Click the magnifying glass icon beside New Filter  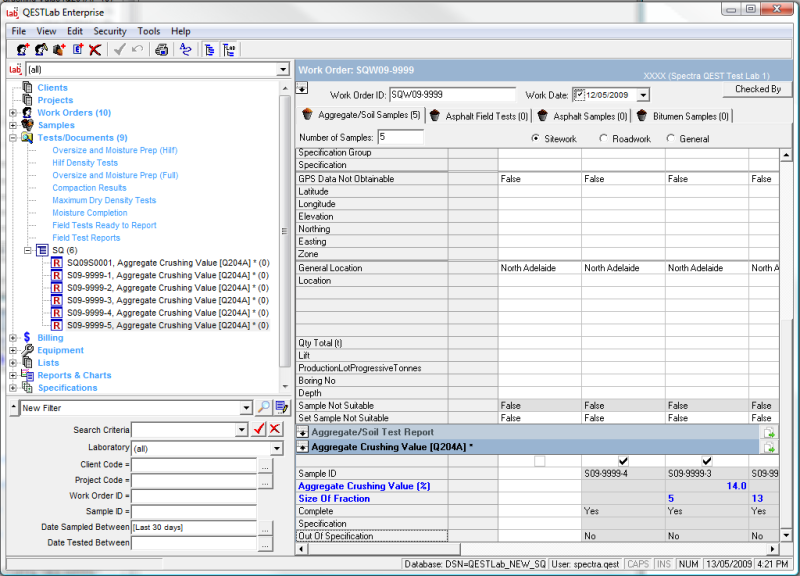pyautogui.click(x=263, y=409)
